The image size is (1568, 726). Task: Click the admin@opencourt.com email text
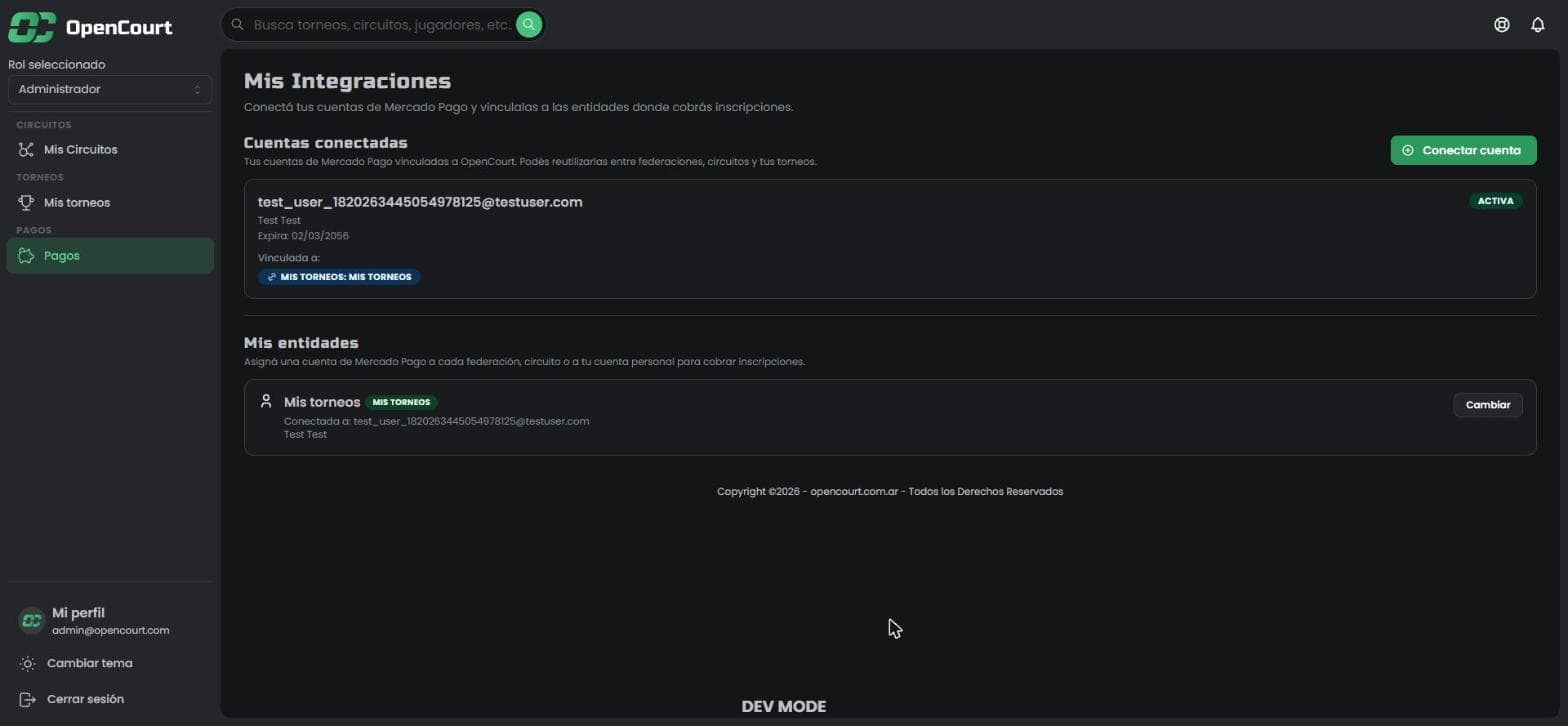coord(110,631)
